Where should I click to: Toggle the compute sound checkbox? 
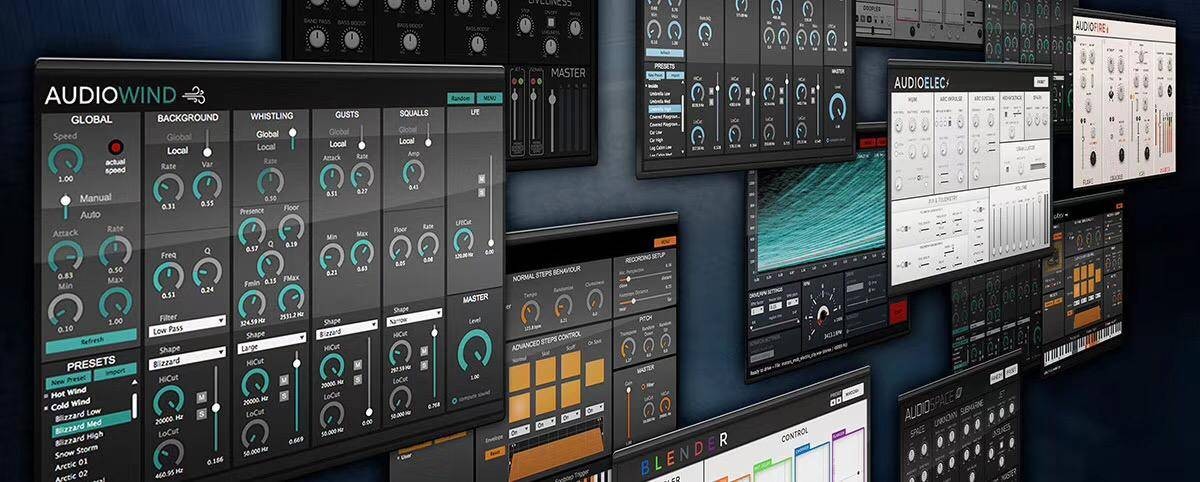pos(454,401)
